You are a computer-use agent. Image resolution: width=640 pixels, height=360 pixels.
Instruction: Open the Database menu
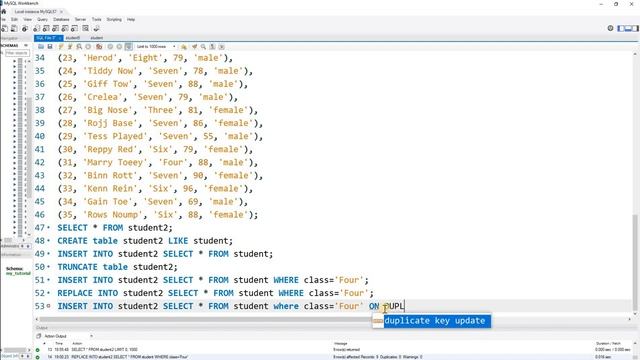pos(61,20)
